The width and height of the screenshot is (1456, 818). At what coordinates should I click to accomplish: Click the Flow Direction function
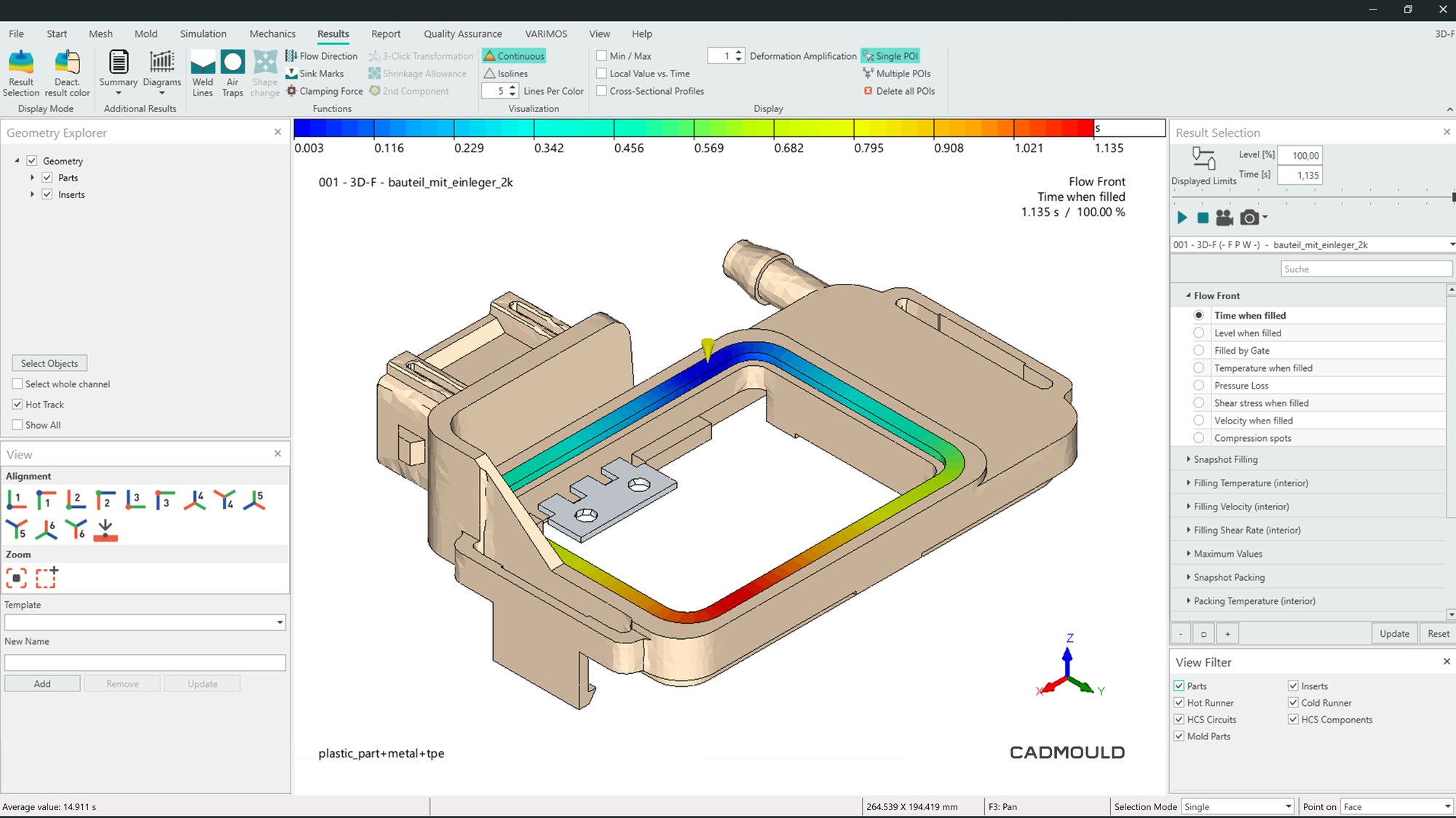(x=322, y=56)
